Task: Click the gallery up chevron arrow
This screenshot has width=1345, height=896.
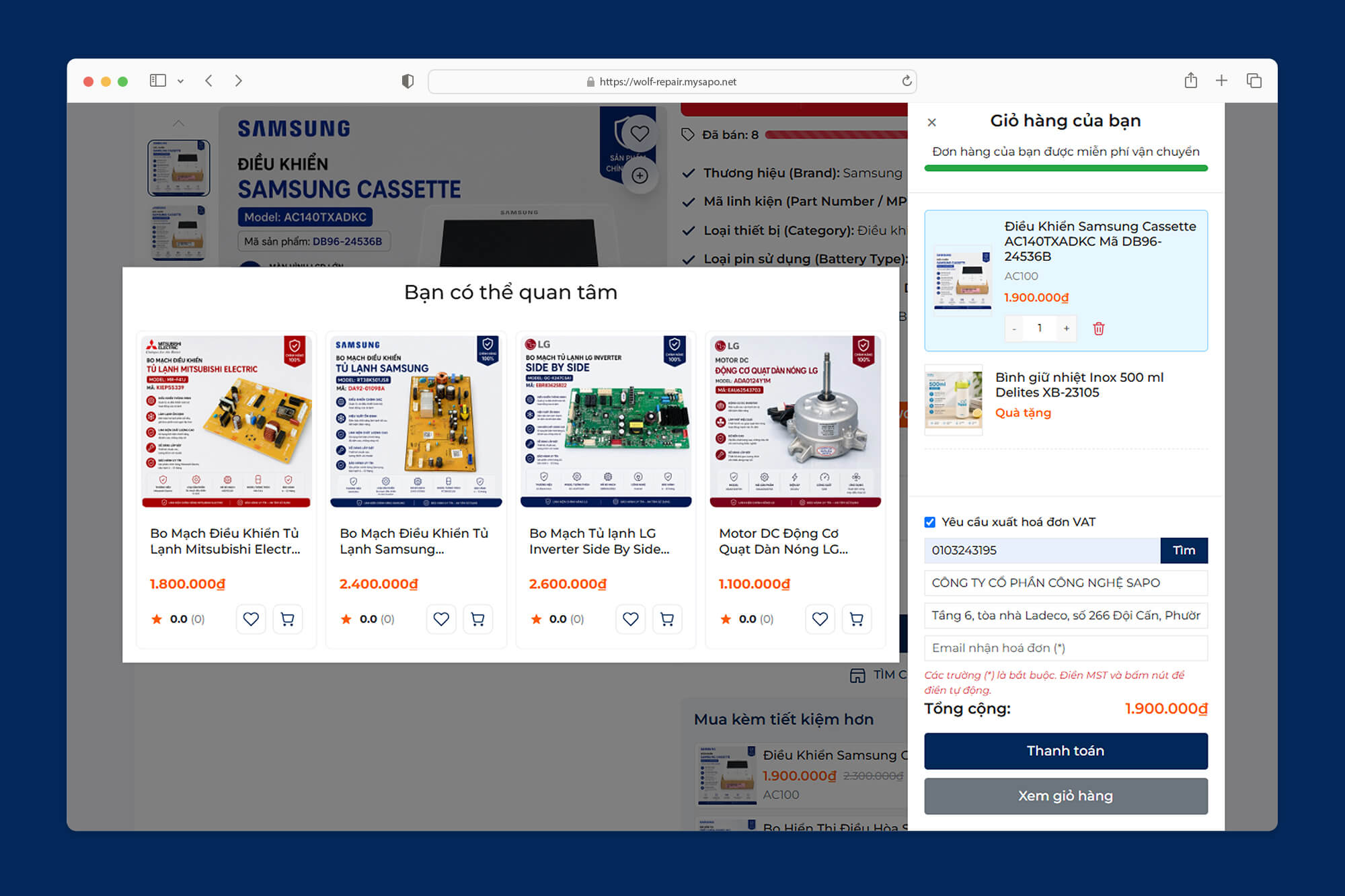Action: (x=178, y=123)
